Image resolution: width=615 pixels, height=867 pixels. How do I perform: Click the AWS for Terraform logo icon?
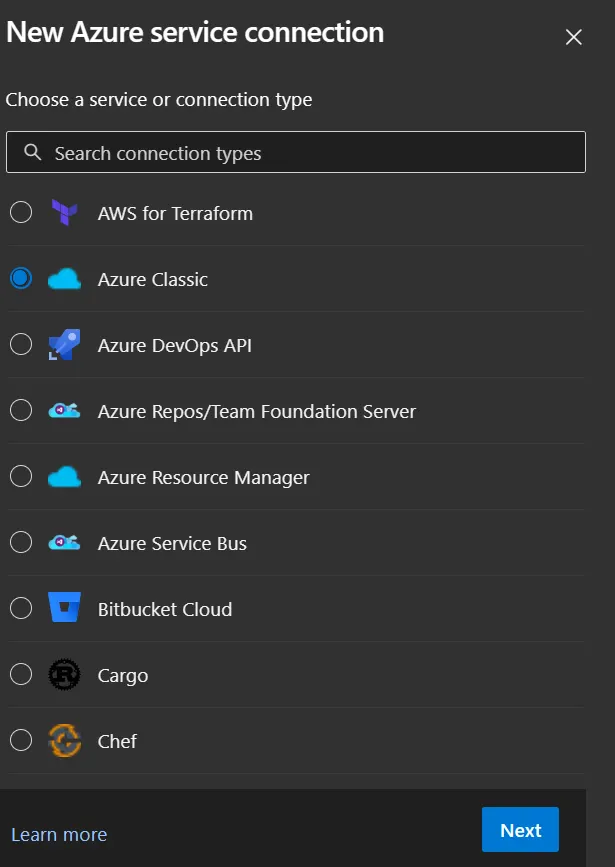(64, 213)
